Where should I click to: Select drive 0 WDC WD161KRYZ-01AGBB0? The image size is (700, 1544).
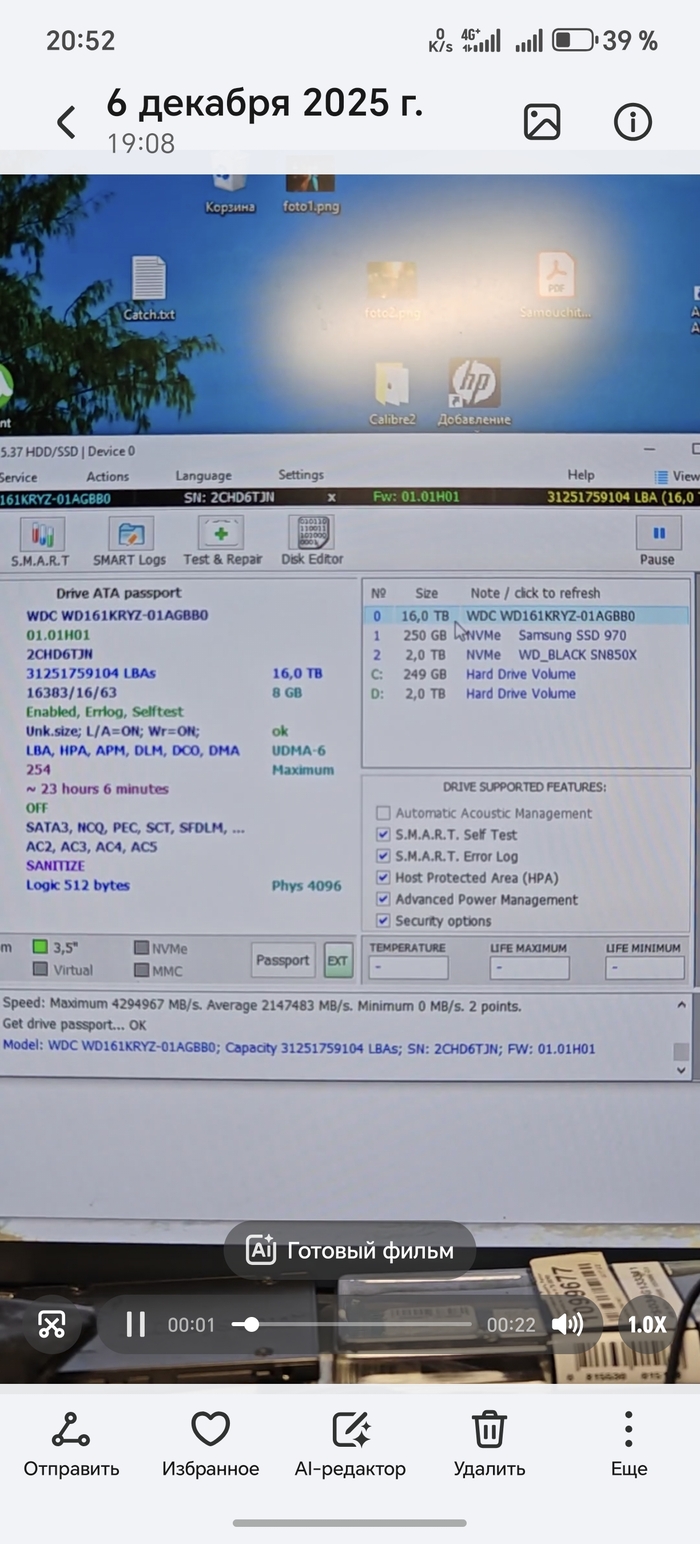tap(525, 616)
